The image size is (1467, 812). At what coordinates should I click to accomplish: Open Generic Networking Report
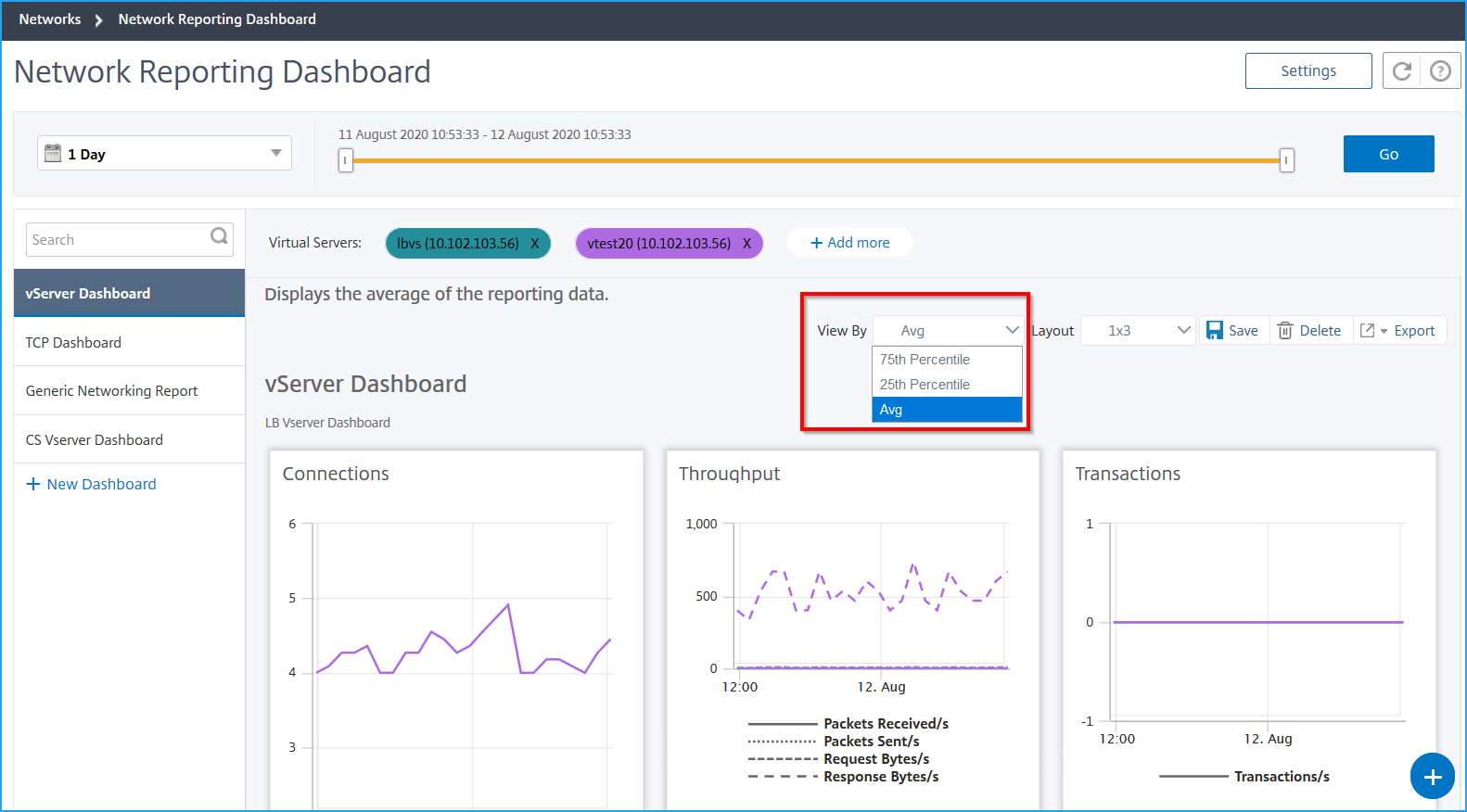129,391
